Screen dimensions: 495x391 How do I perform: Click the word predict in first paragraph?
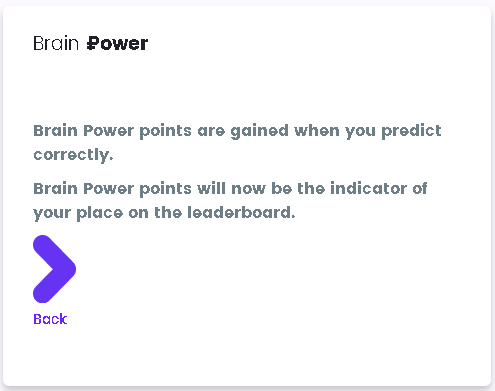coord(411,131)
